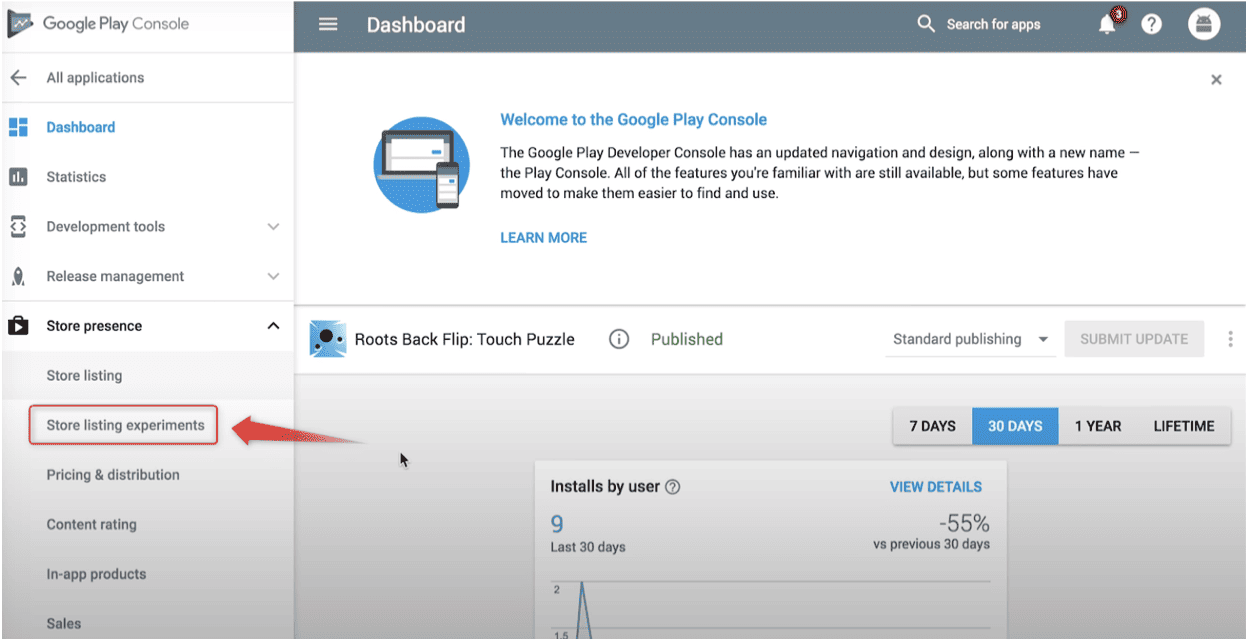
Task: Click the back arrow beside All applications
Action: click(x=18, y=77)
